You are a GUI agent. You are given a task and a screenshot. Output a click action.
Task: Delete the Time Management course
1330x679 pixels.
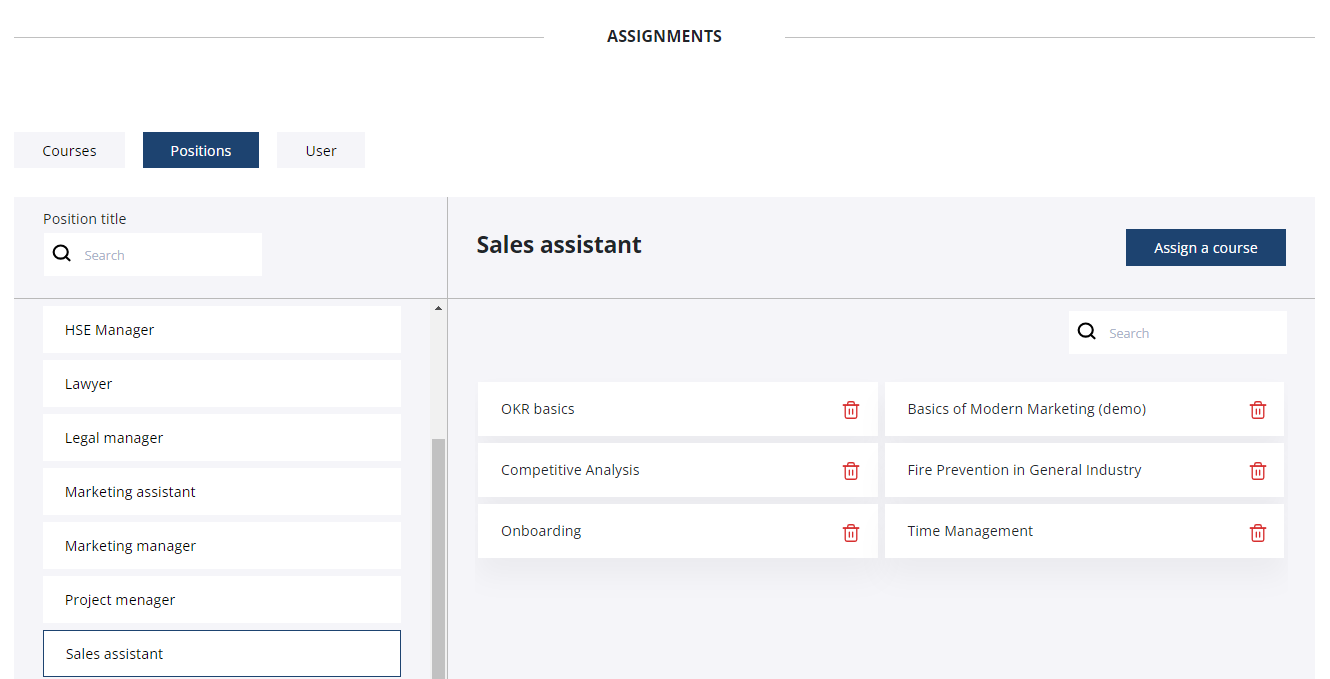click(1258, 532)
